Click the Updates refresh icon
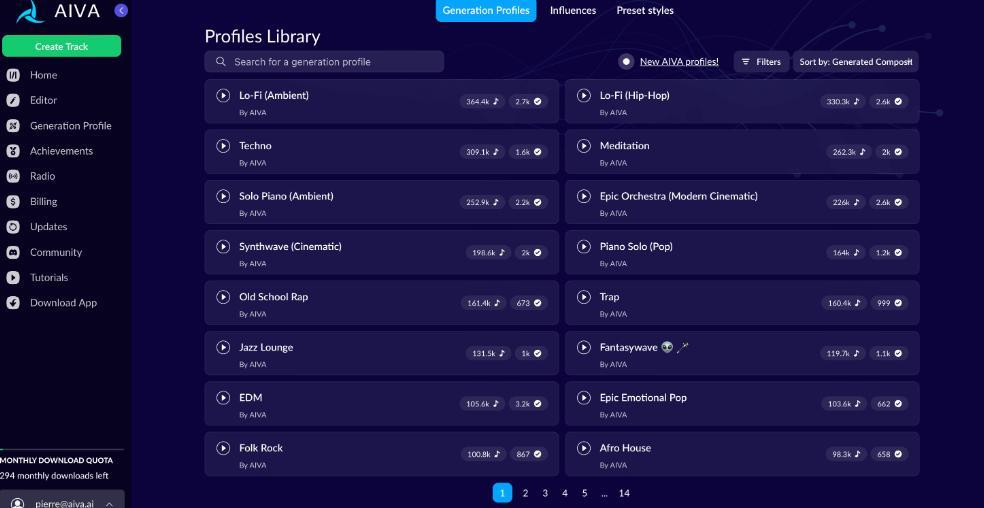984x508 pixels. pyautogui.click(x=13, y=227)
